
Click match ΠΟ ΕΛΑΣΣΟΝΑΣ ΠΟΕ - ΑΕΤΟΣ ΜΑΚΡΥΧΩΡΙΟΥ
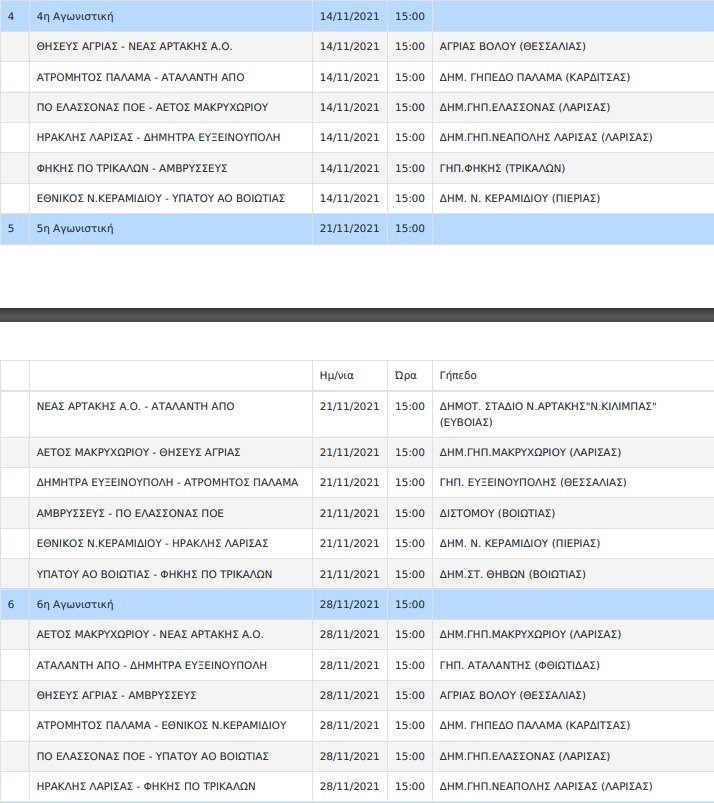(x=152, y=108)
